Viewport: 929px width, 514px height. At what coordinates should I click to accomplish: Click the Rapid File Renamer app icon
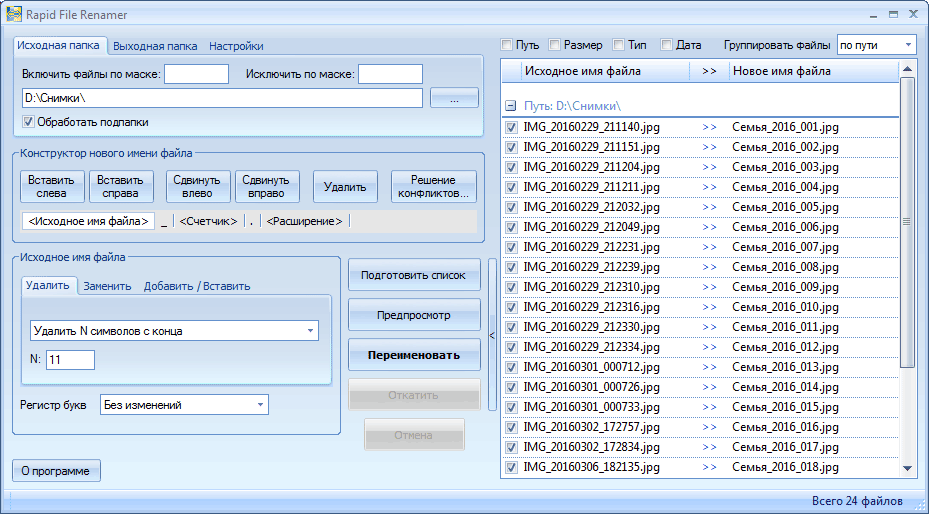(14, 14)
